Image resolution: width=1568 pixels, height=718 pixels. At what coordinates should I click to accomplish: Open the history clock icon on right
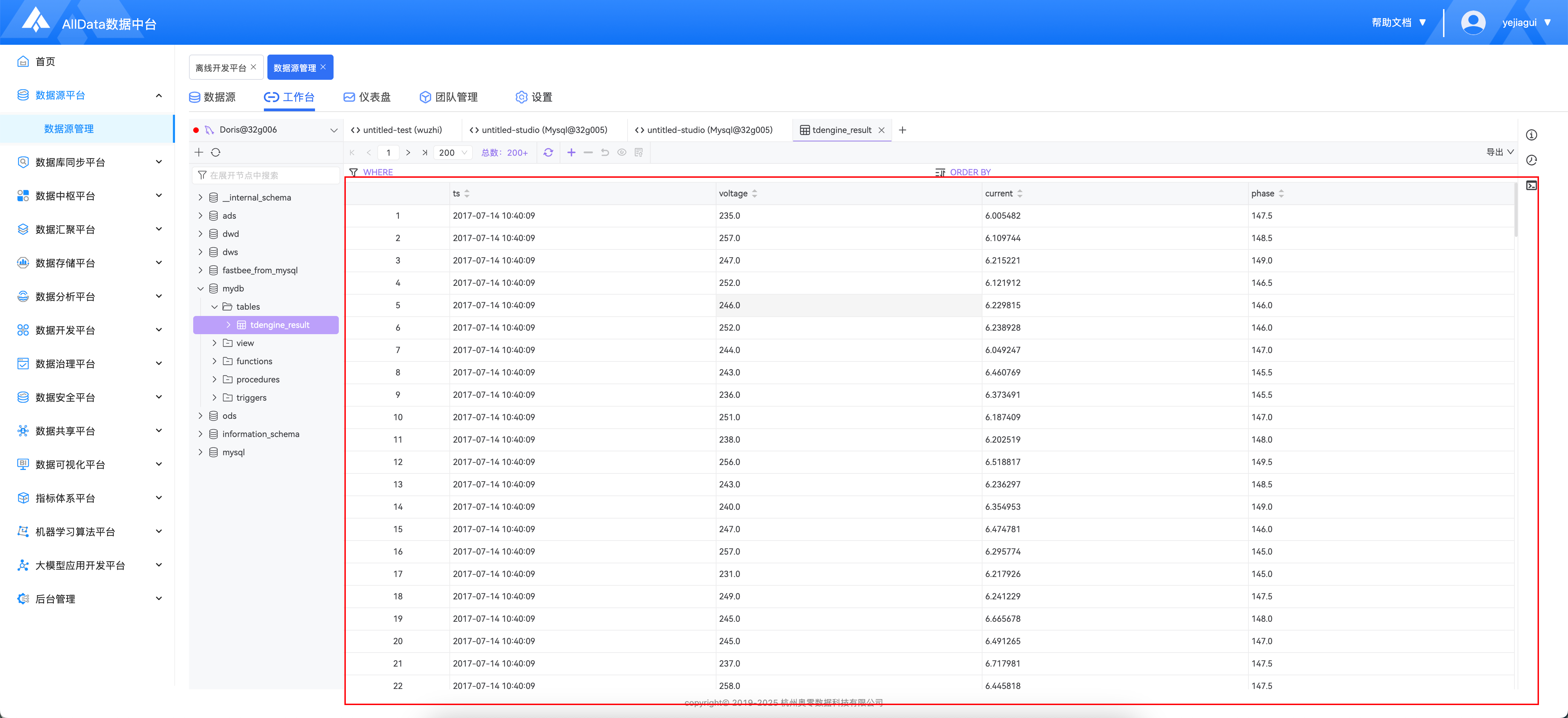(1531, 160)
